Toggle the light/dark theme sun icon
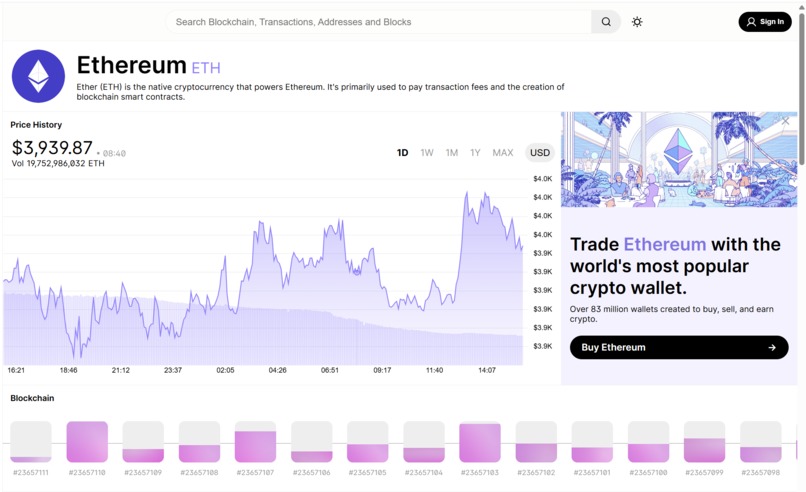This screenshot has height=492, width=806. click(637, 22)
